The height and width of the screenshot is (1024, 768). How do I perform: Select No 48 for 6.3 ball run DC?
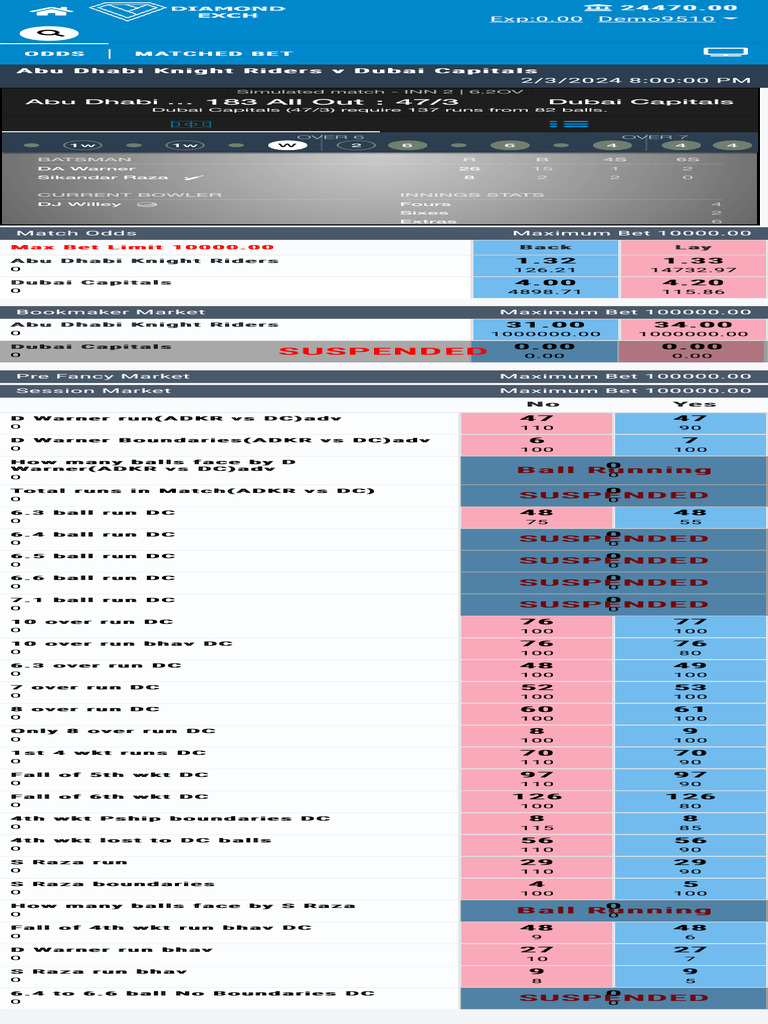point(537,517)
